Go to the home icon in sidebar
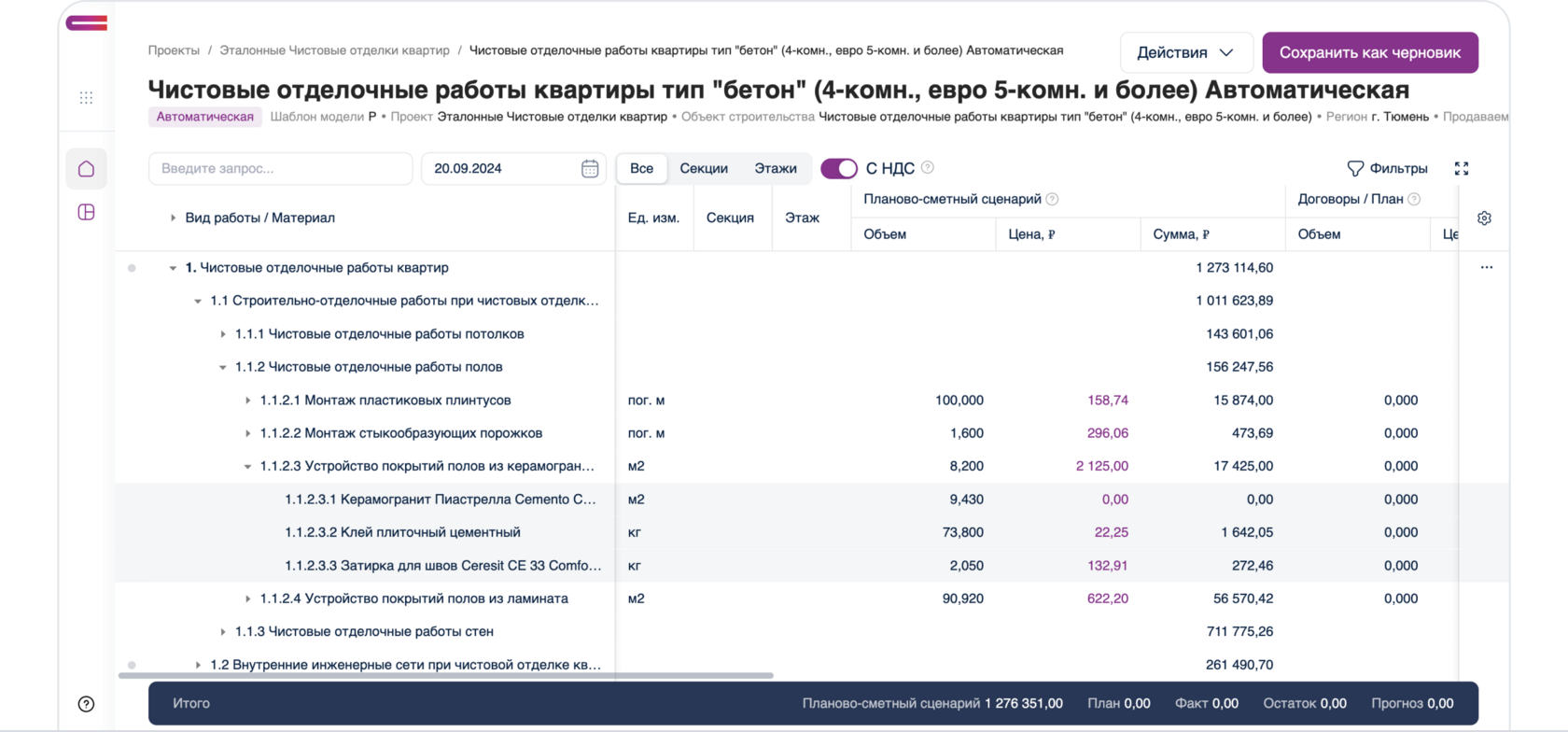Image resolution: width=1568 pixels, height=732 pixels. coord(86,169)
